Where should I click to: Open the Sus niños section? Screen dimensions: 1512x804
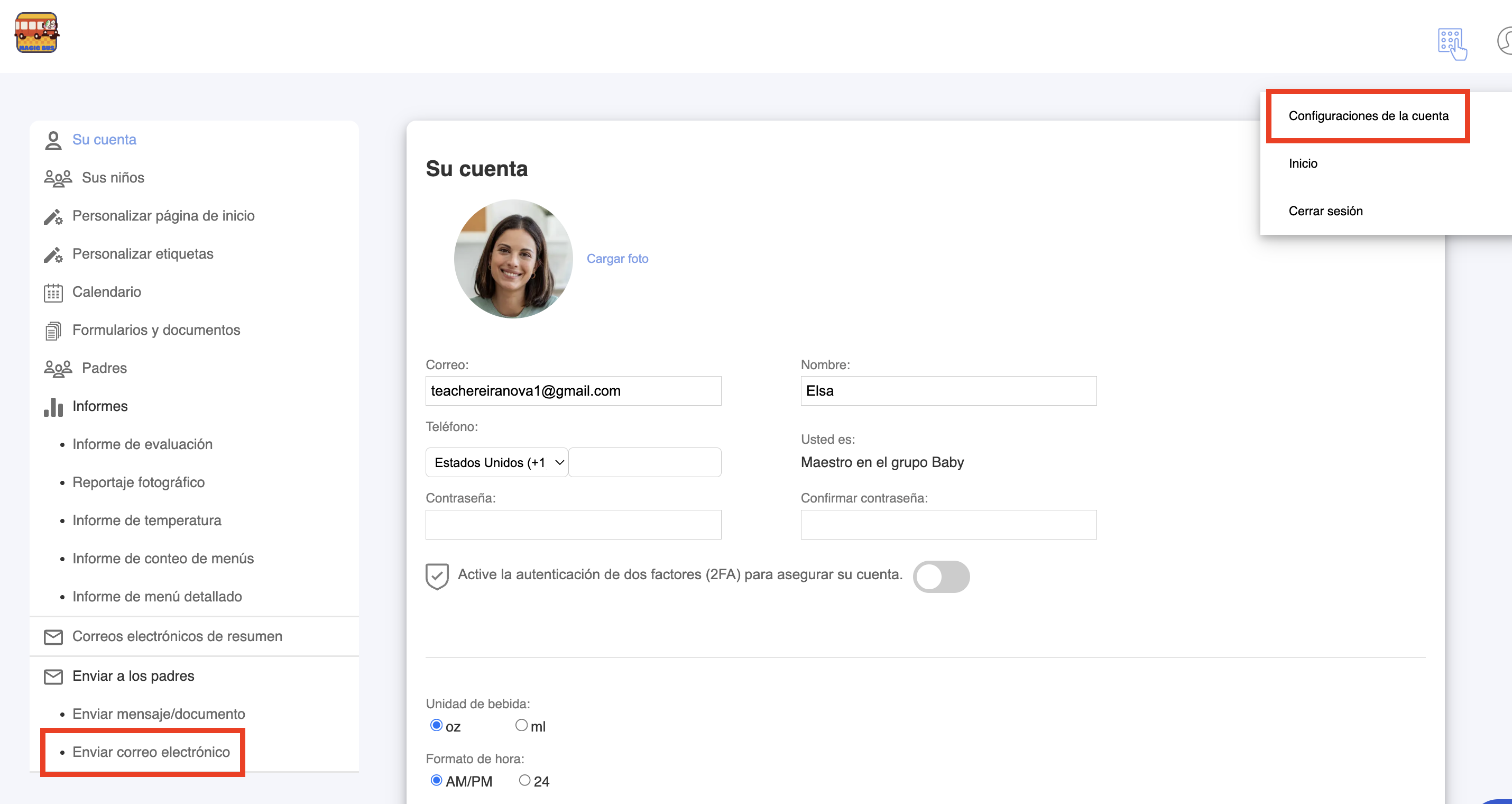click(x=113, y=177)
